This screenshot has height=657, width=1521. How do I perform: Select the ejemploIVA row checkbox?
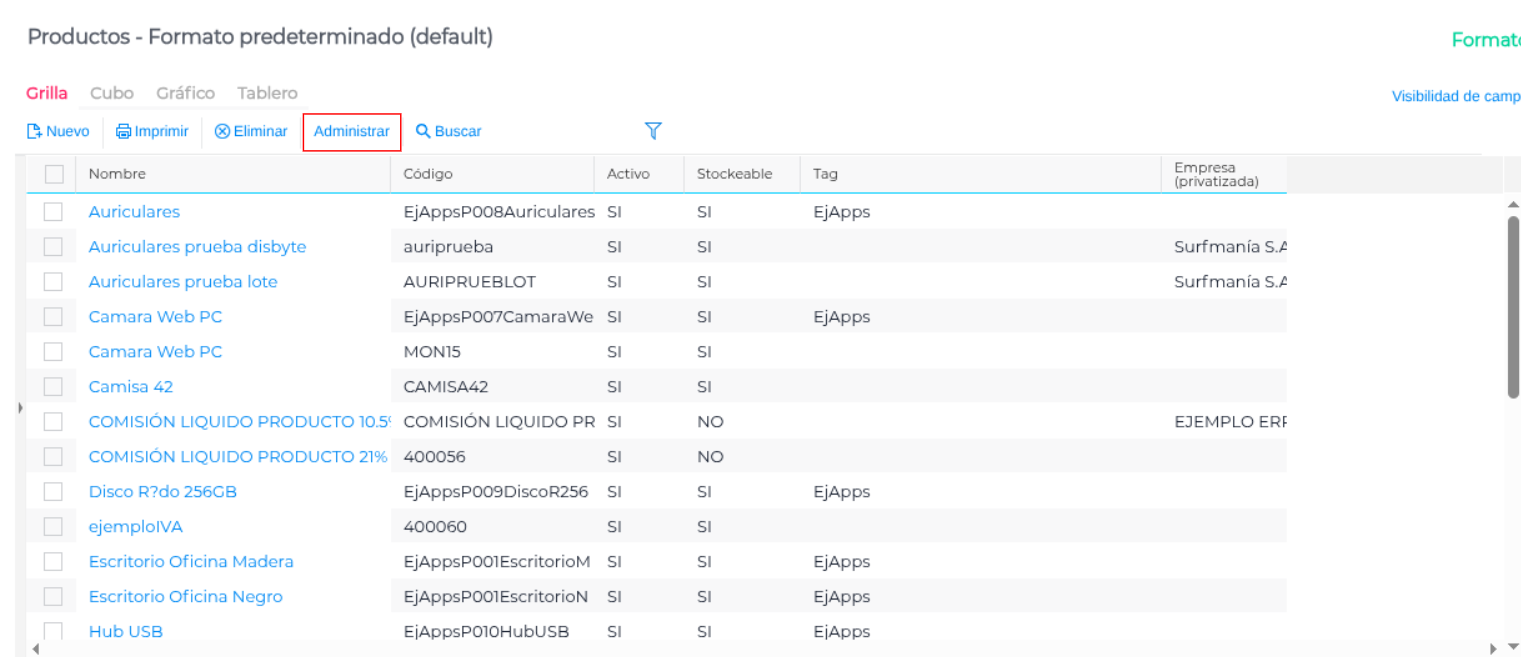[x=53, y=527]
